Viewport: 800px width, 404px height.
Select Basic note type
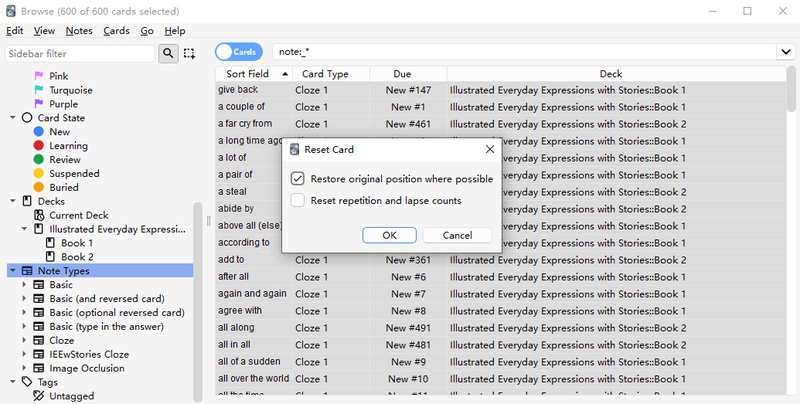click(x=61, y=285)
